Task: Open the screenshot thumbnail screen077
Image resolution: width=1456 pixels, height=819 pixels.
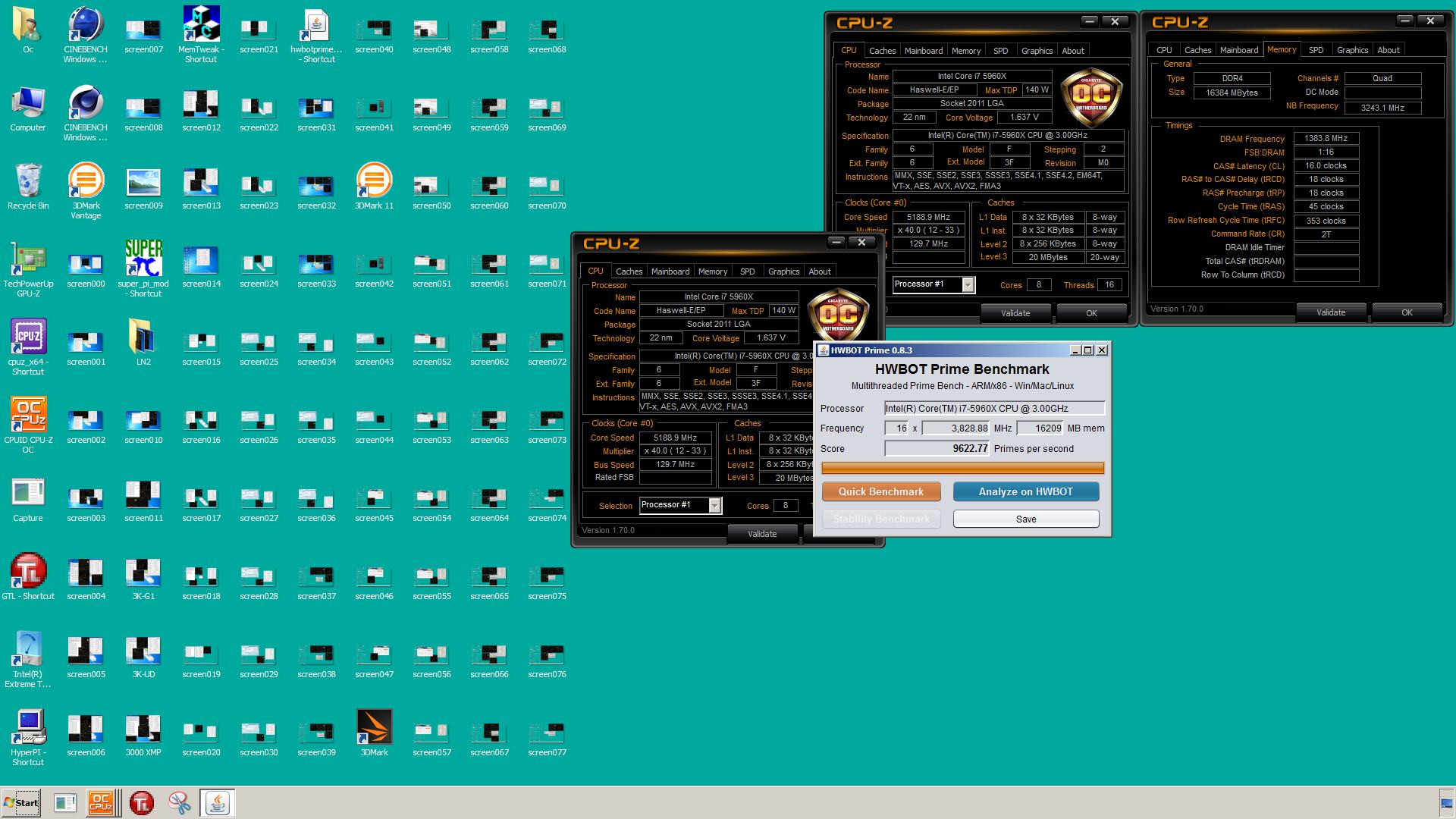Action: click(547, 737)
